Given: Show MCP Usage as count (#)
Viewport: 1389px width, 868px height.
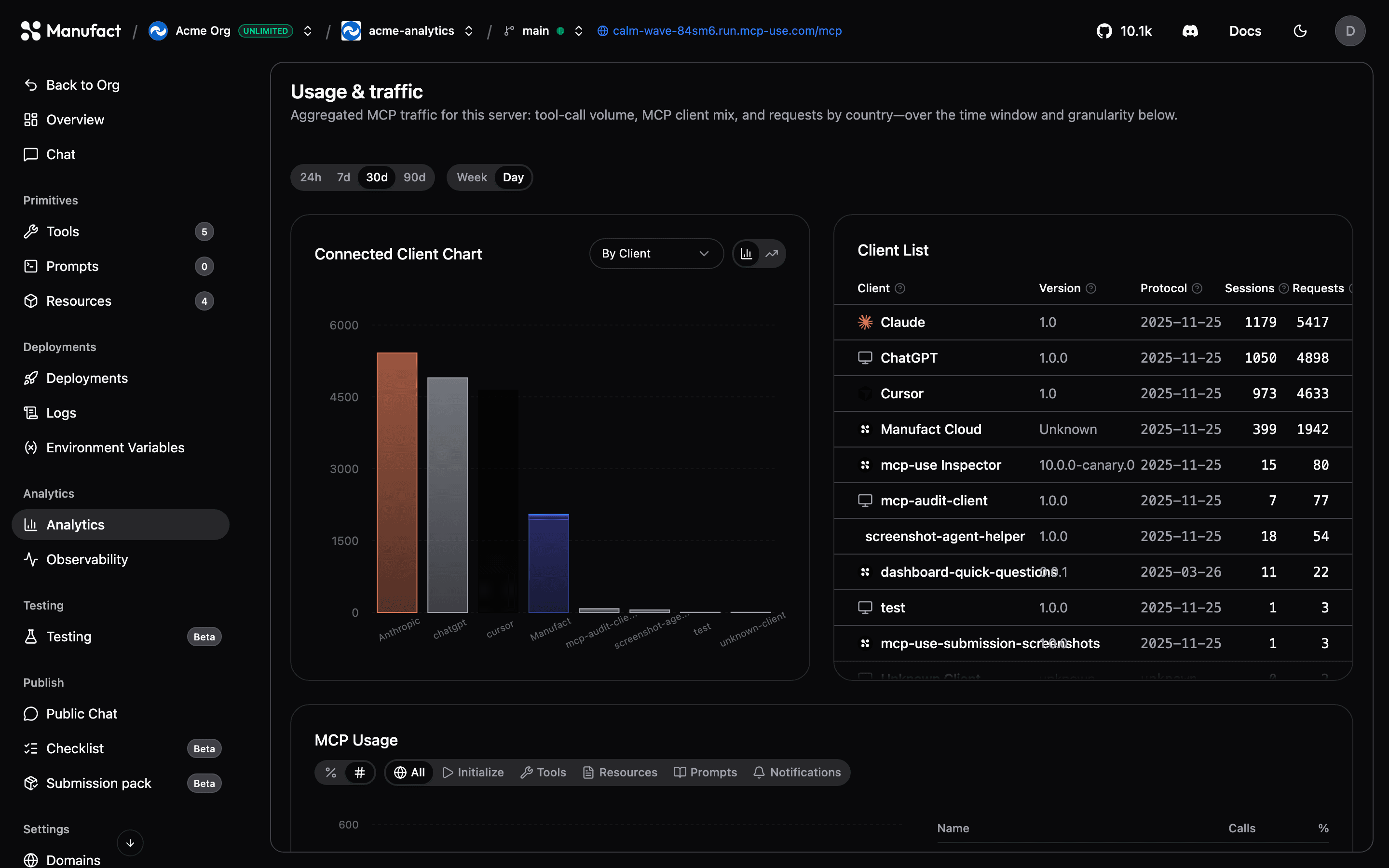Looking at the screenshot, I should (360, 773).
